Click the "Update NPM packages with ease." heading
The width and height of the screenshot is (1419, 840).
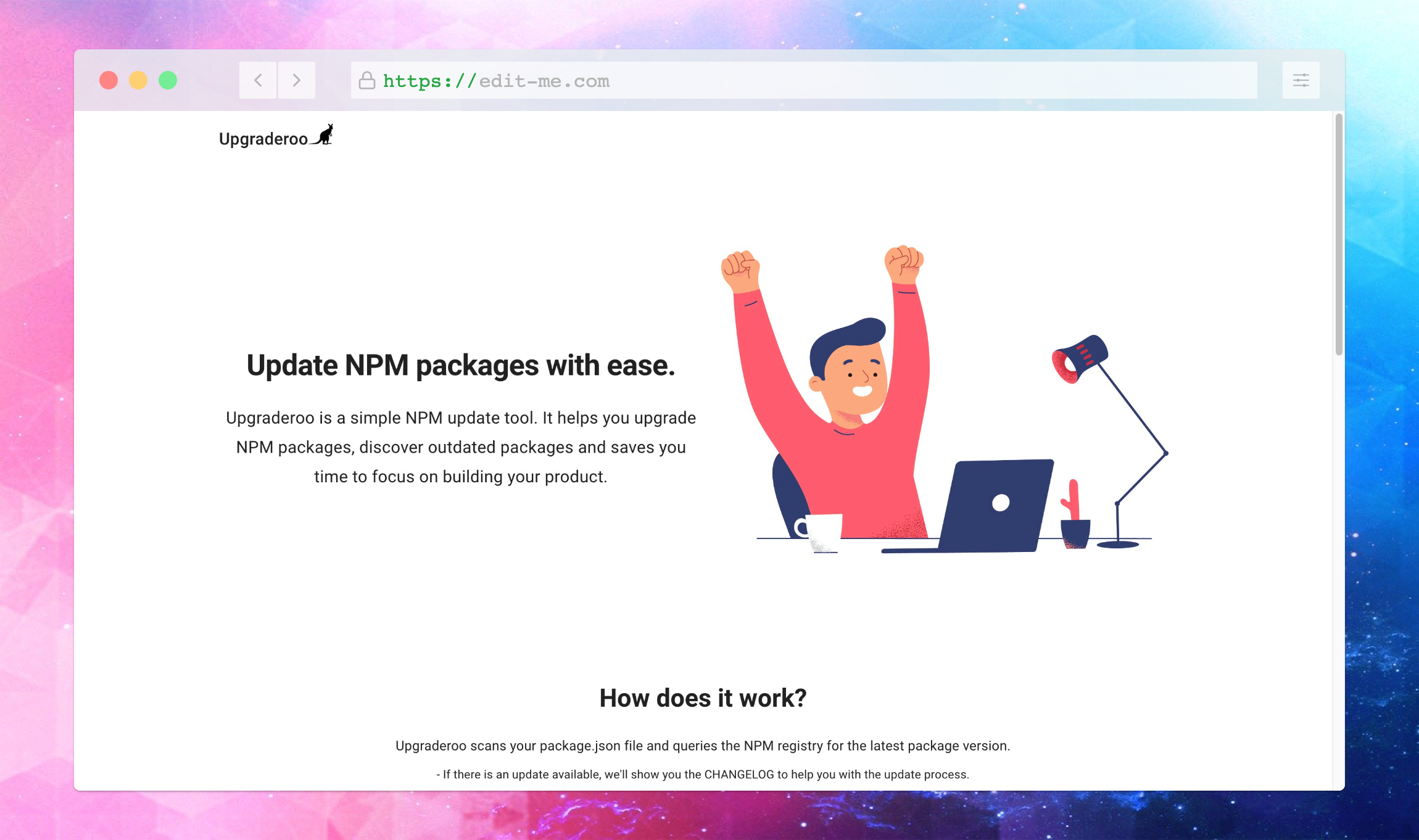(x=461, y=366)
